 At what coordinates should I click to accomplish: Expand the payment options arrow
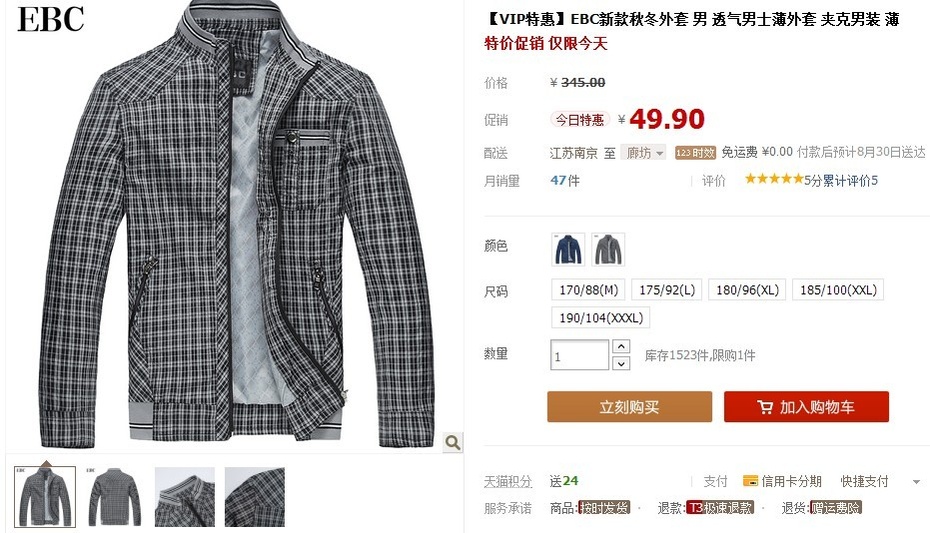(x=916, y=481)
